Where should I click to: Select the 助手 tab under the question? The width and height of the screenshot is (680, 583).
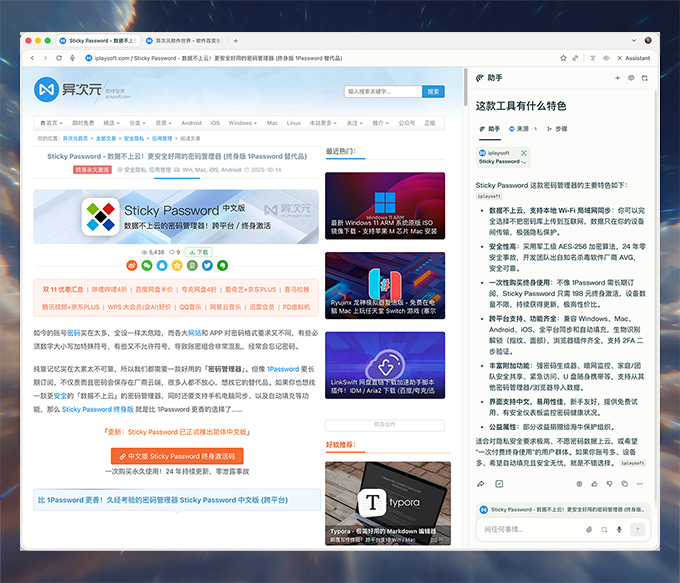[x=490, y=129]
